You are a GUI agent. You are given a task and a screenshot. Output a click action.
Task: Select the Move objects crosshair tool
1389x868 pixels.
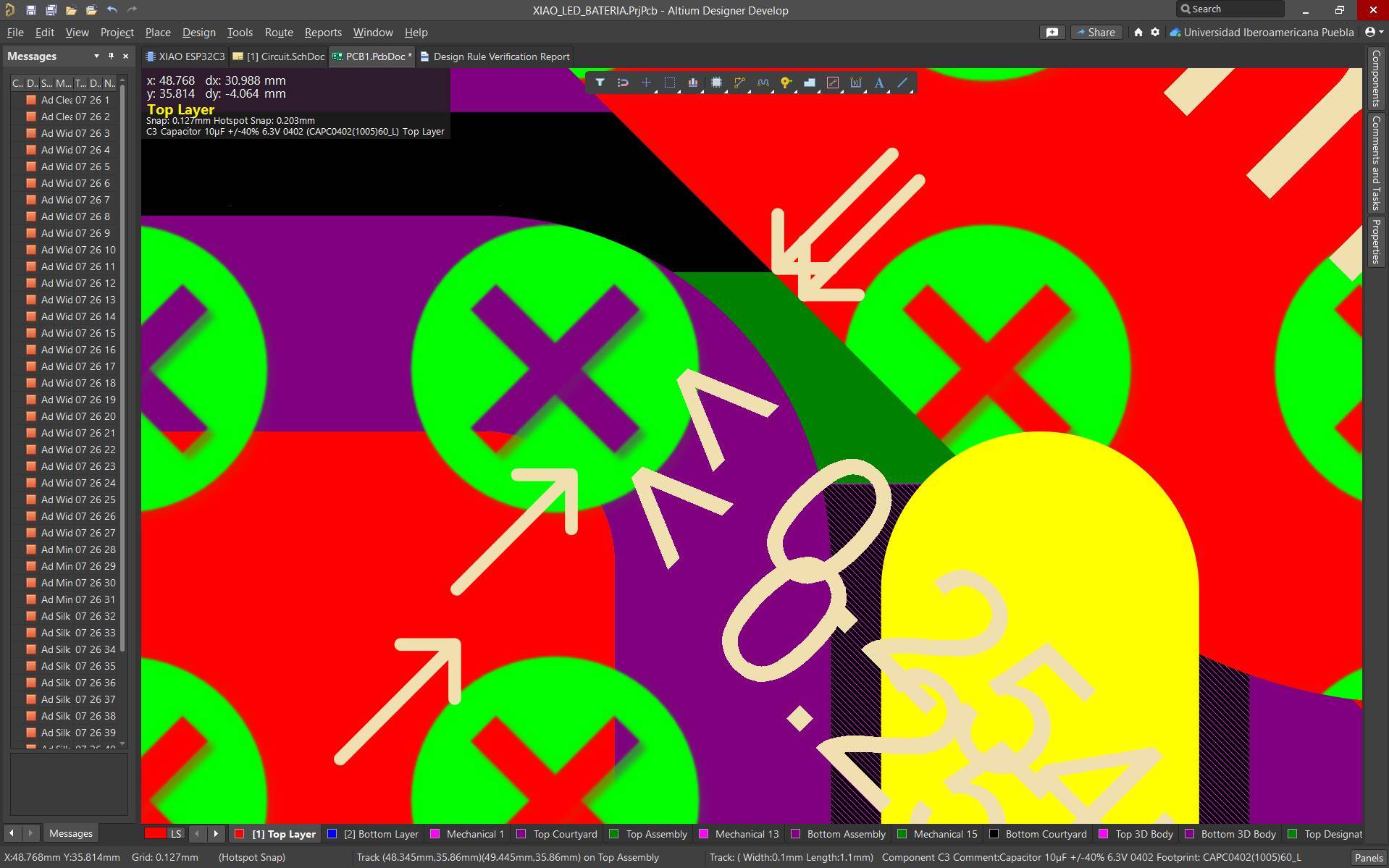click(646, 83)
